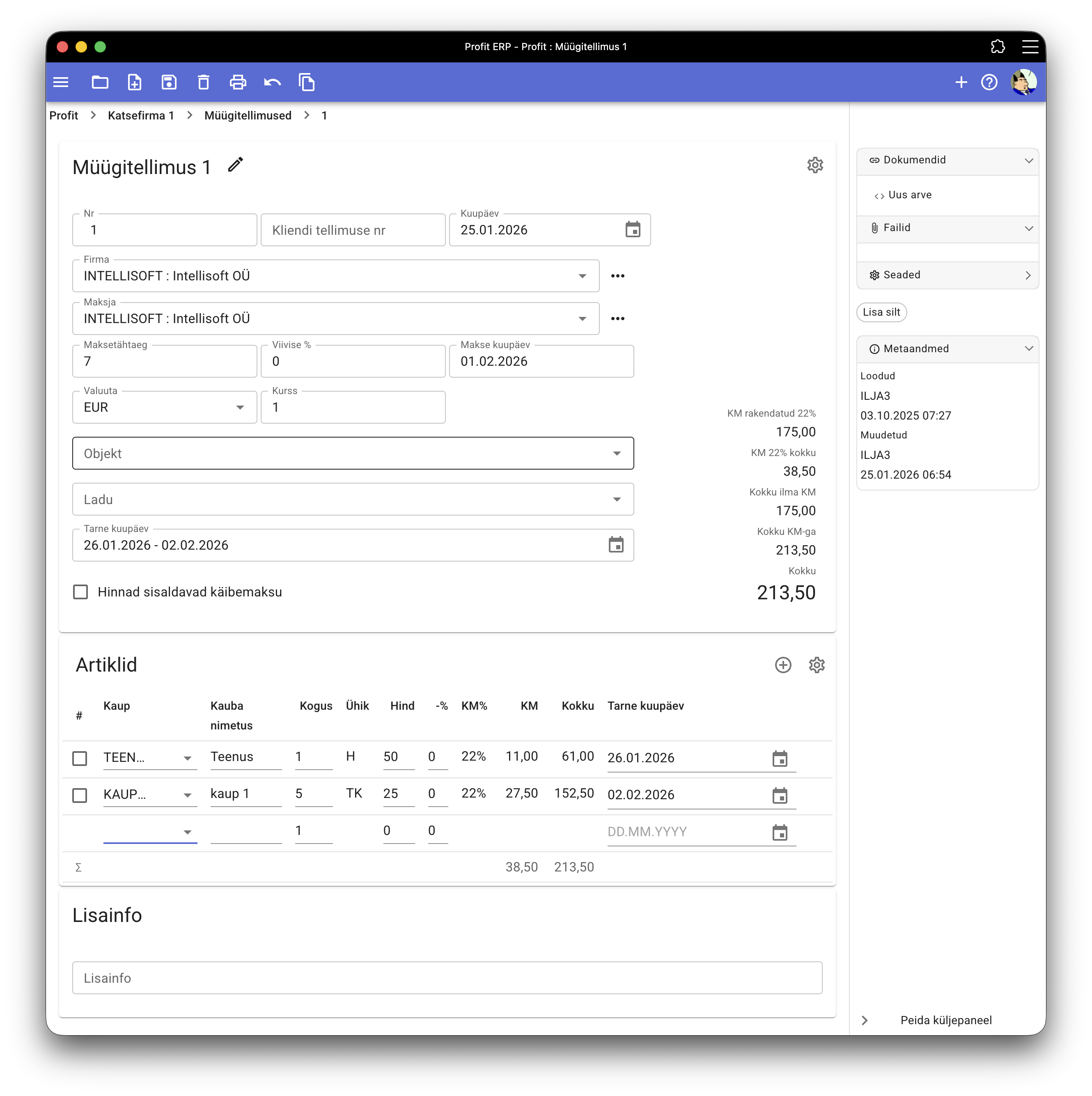Click the new document toolbar icon
1092x1096 pixels.
click(x=134, y=82)
